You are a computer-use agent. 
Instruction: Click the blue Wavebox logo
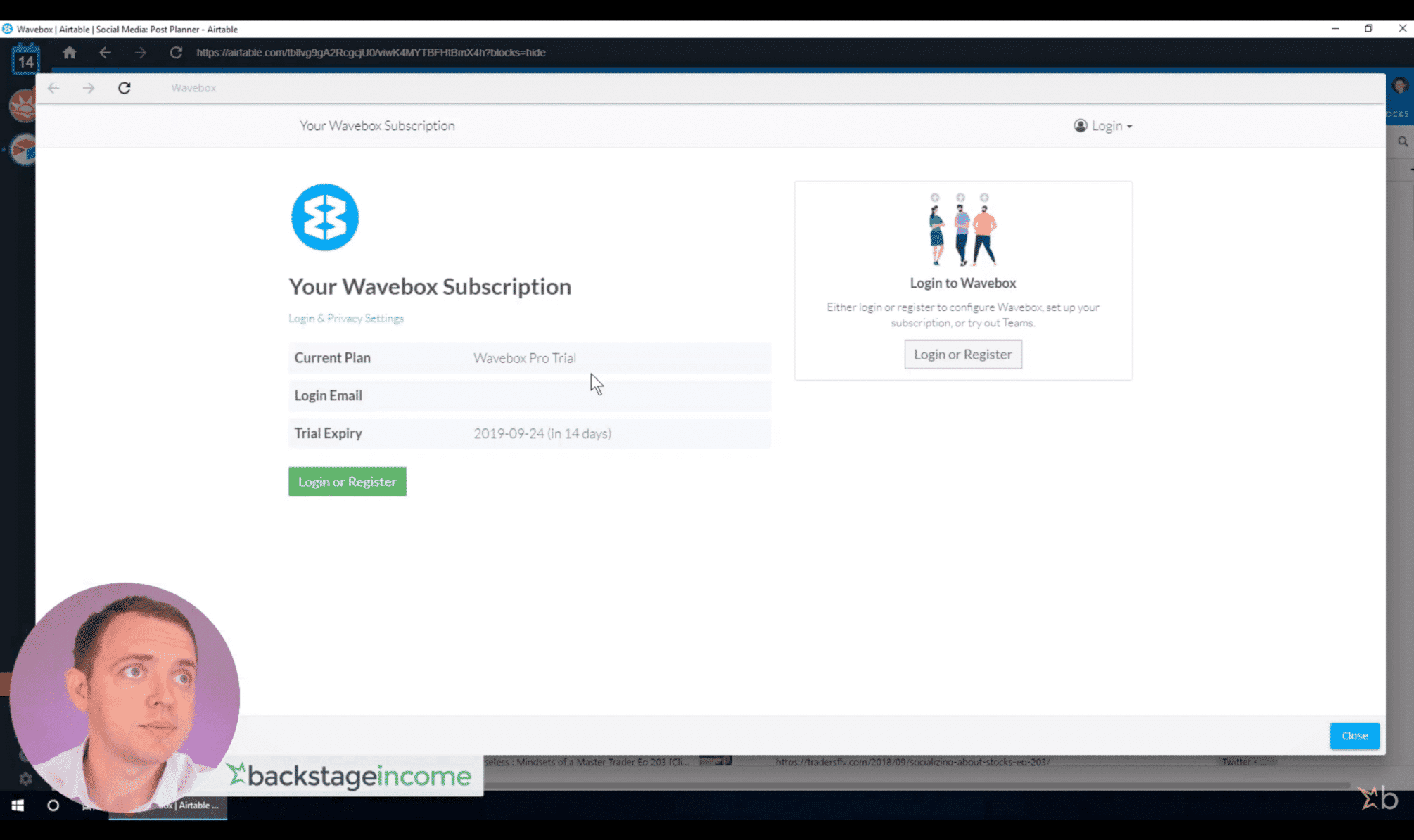(x=325, y=217)
